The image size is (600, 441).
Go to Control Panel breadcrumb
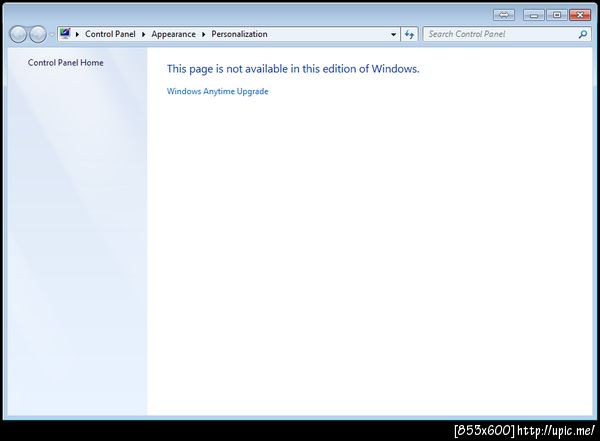click(110, 34)
